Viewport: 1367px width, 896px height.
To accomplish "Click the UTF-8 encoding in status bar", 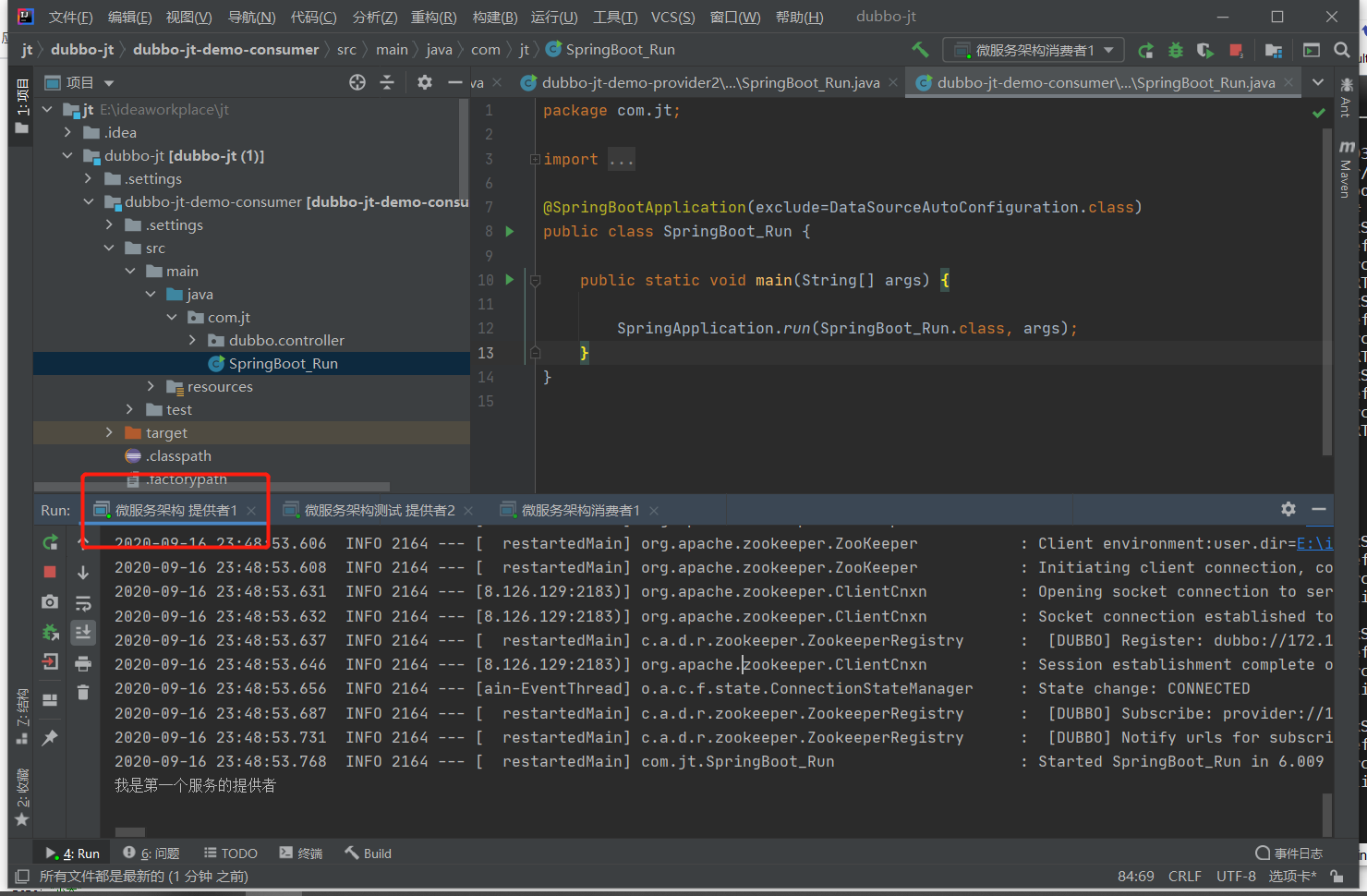I will pos(1236,876).
